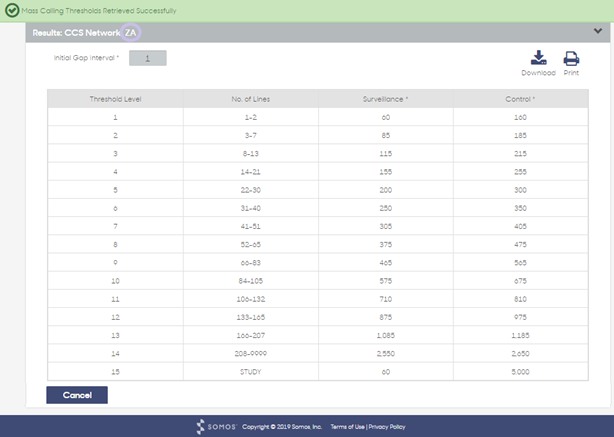The image size is (614, 437).
Task: Select the '106-132' lines cell
Action: click(x=251, y=299)
